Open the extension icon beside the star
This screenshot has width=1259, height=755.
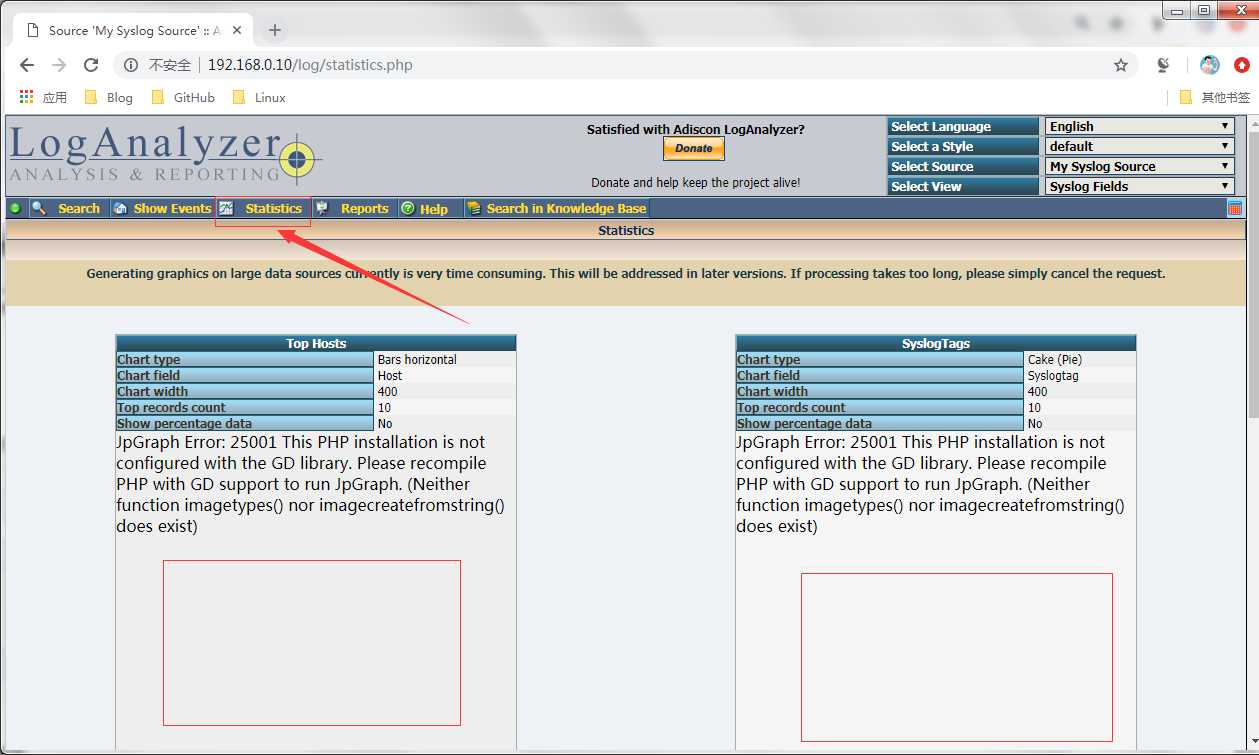click(x=1163, y=65)
